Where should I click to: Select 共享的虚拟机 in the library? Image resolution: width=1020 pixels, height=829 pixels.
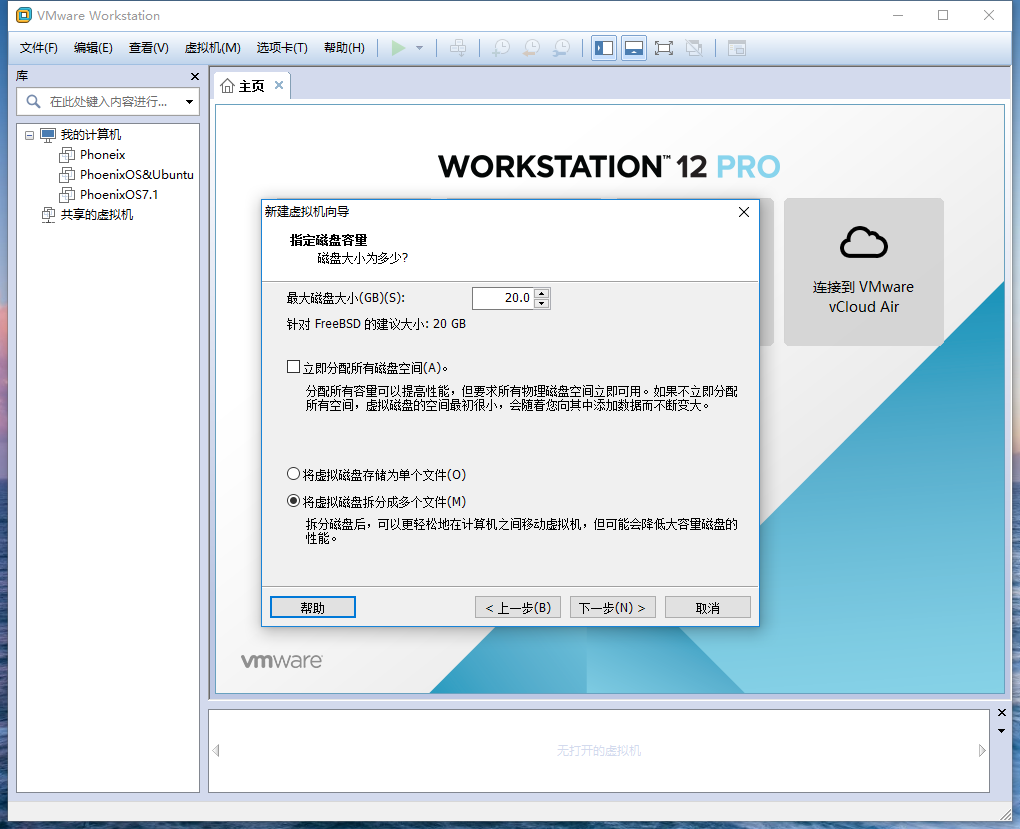pyautogui.click(x=97, y=215)
